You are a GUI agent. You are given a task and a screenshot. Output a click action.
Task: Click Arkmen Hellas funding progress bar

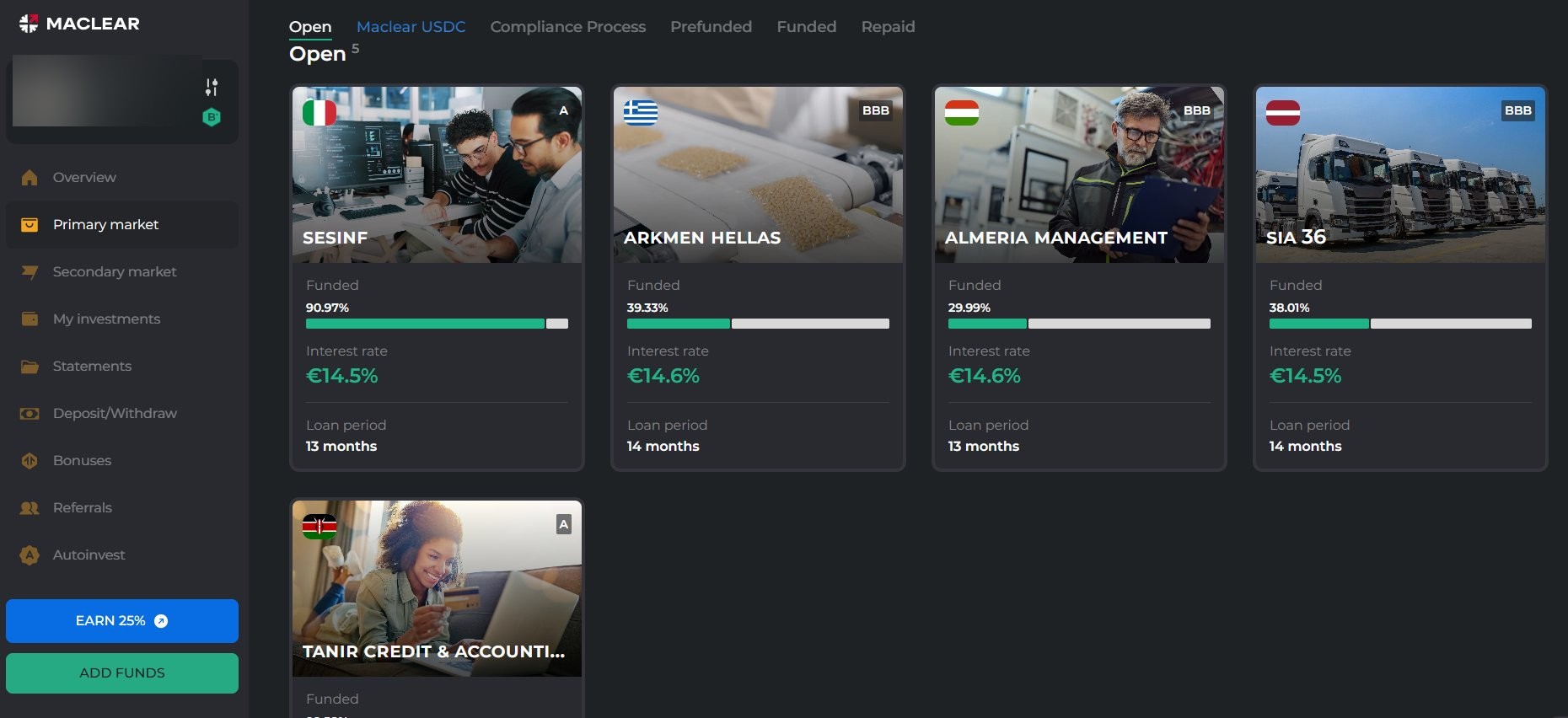[x=758, y=324]
